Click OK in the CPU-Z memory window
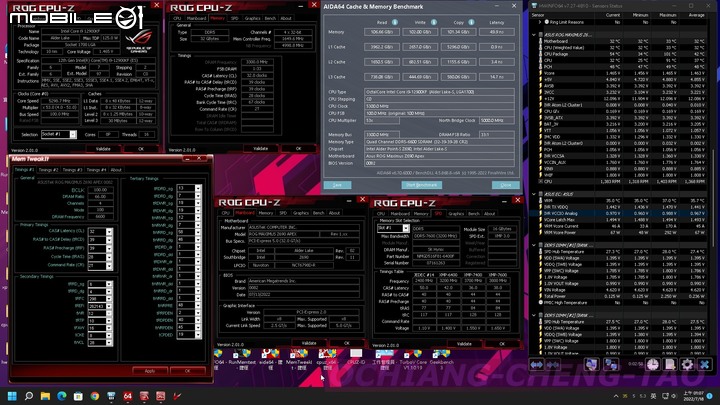Screen dimensions: 720x405 point(298,148)
